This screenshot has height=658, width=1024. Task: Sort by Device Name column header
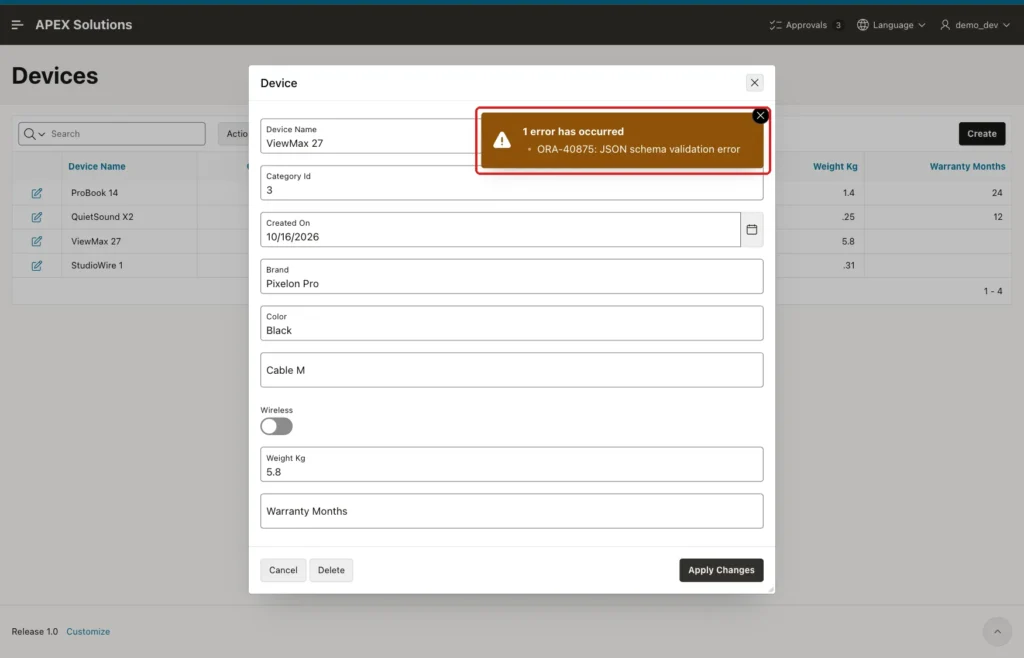click(x=97, y=166)
